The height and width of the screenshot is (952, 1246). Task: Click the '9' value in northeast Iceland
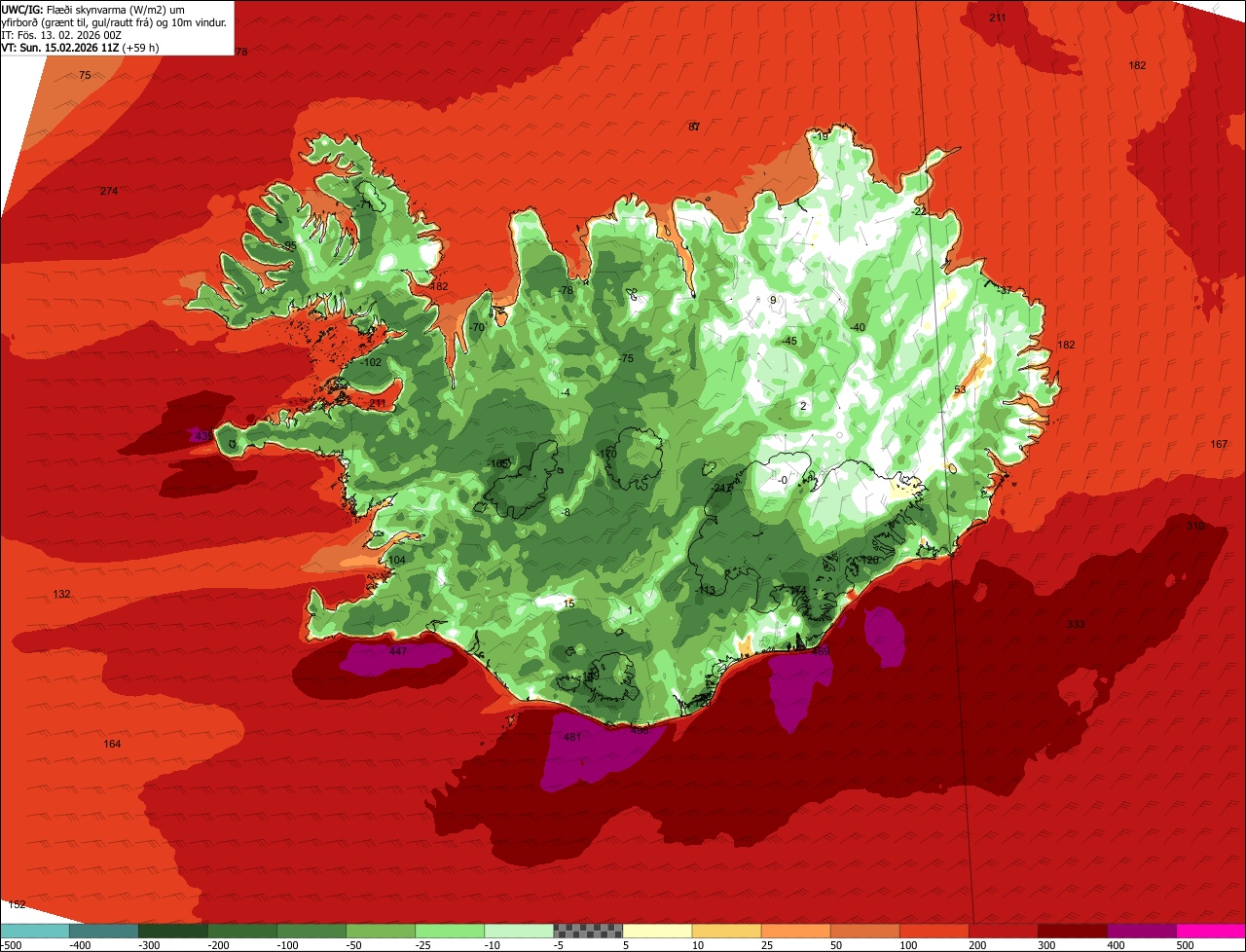click(773, 300)
